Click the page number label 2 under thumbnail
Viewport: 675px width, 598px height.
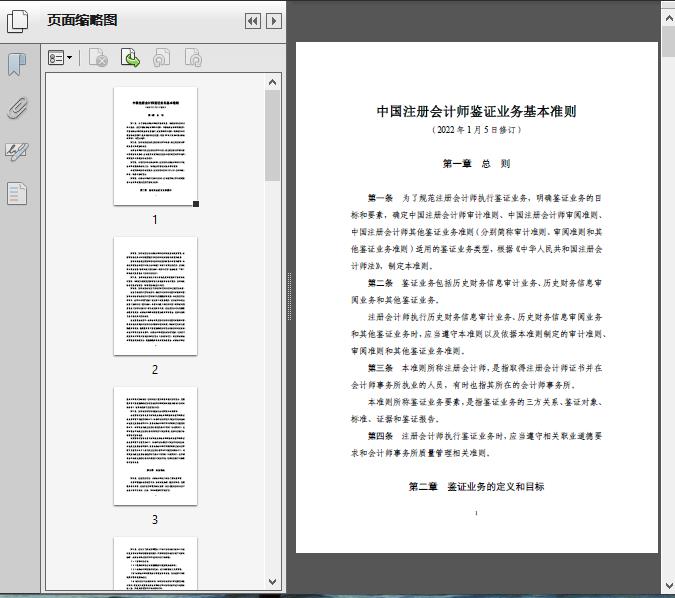(155, 369)
